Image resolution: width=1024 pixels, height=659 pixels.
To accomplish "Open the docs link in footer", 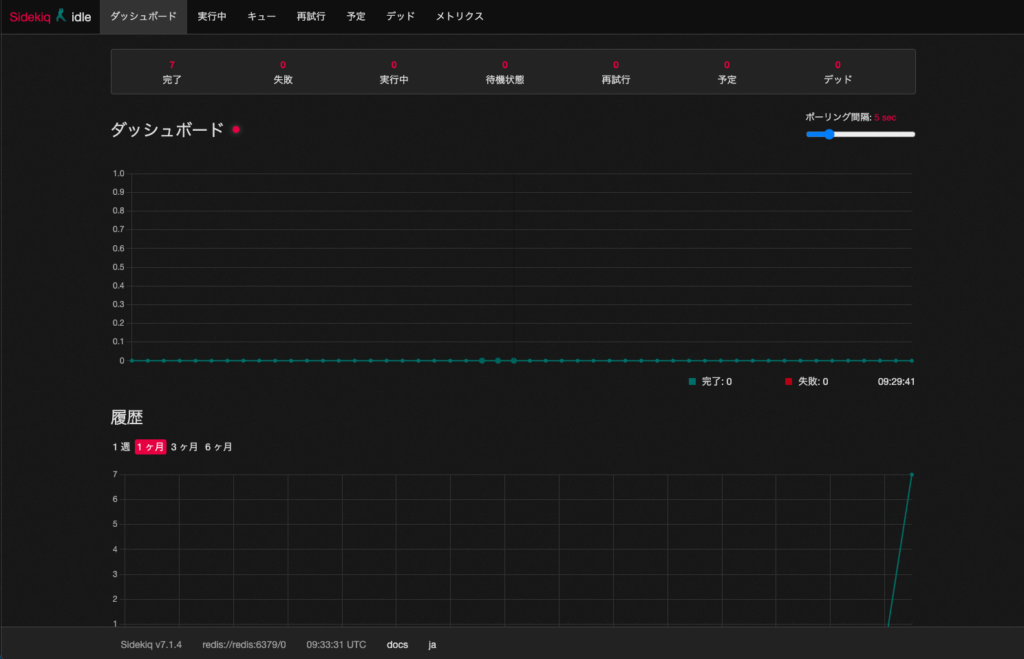I will click(397, 644).
